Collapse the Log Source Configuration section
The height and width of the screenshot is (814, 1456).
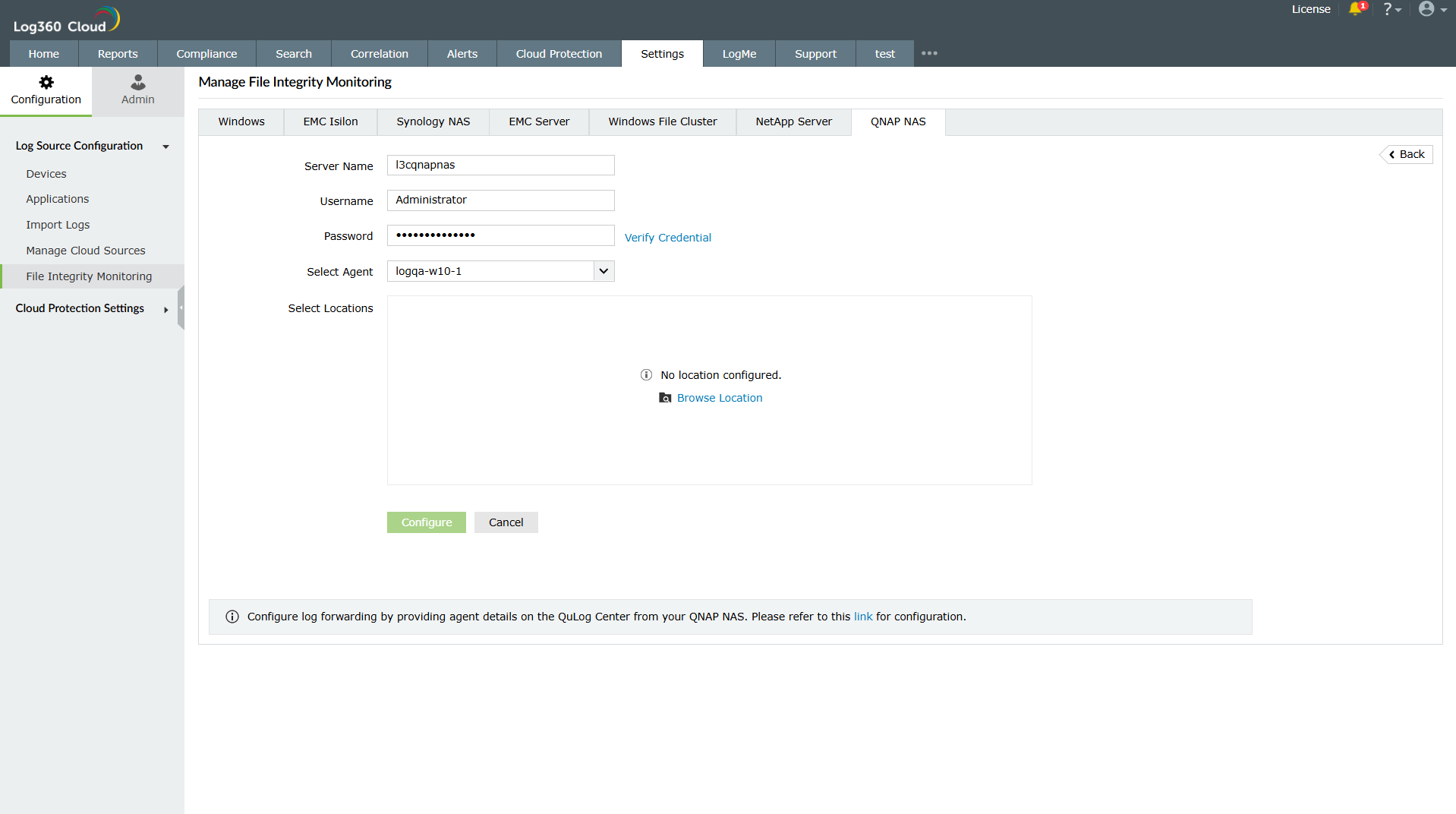(x=165, y=147)
